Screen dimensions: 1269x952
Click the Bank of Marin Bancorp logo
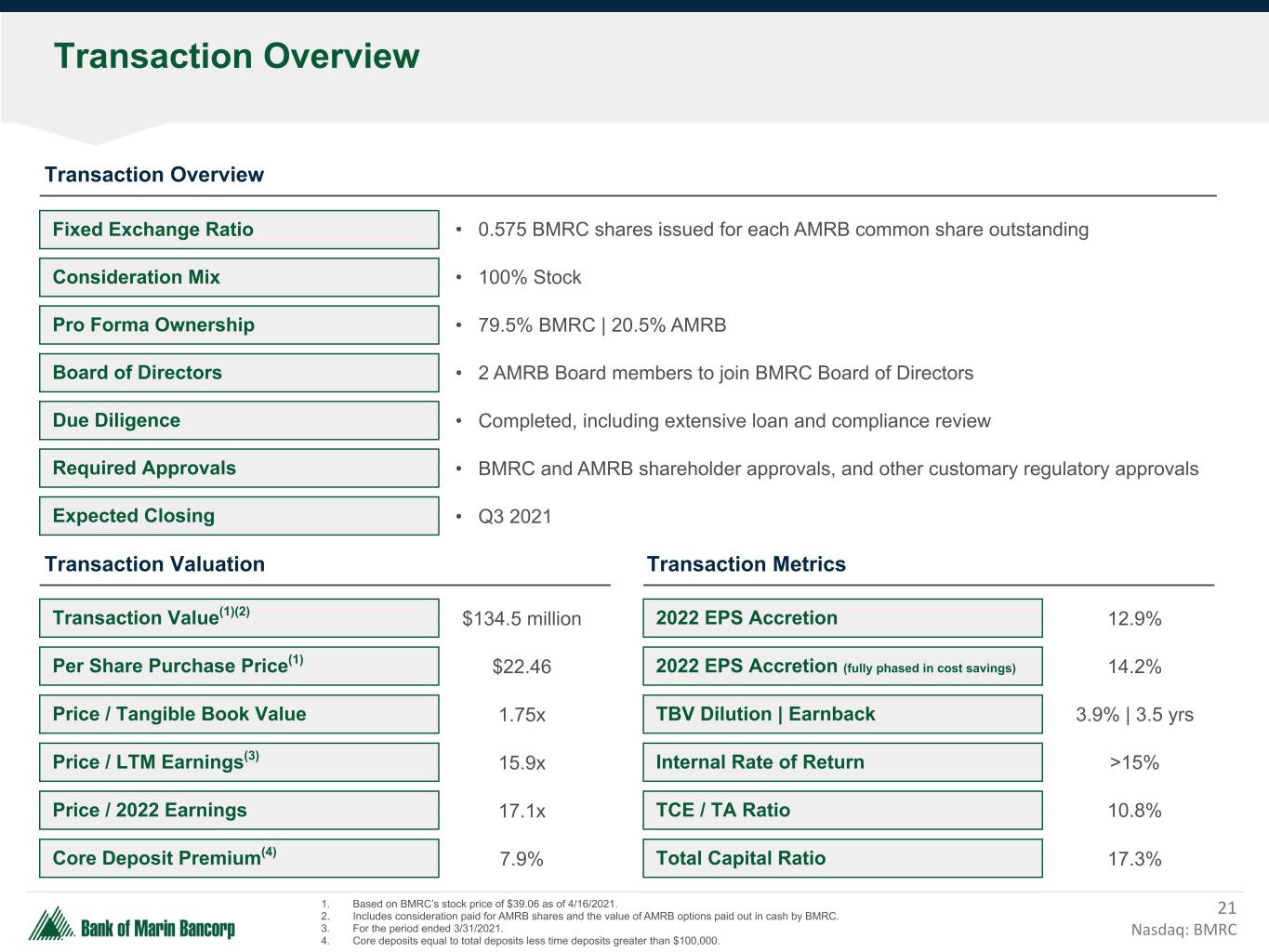(132, 925)
